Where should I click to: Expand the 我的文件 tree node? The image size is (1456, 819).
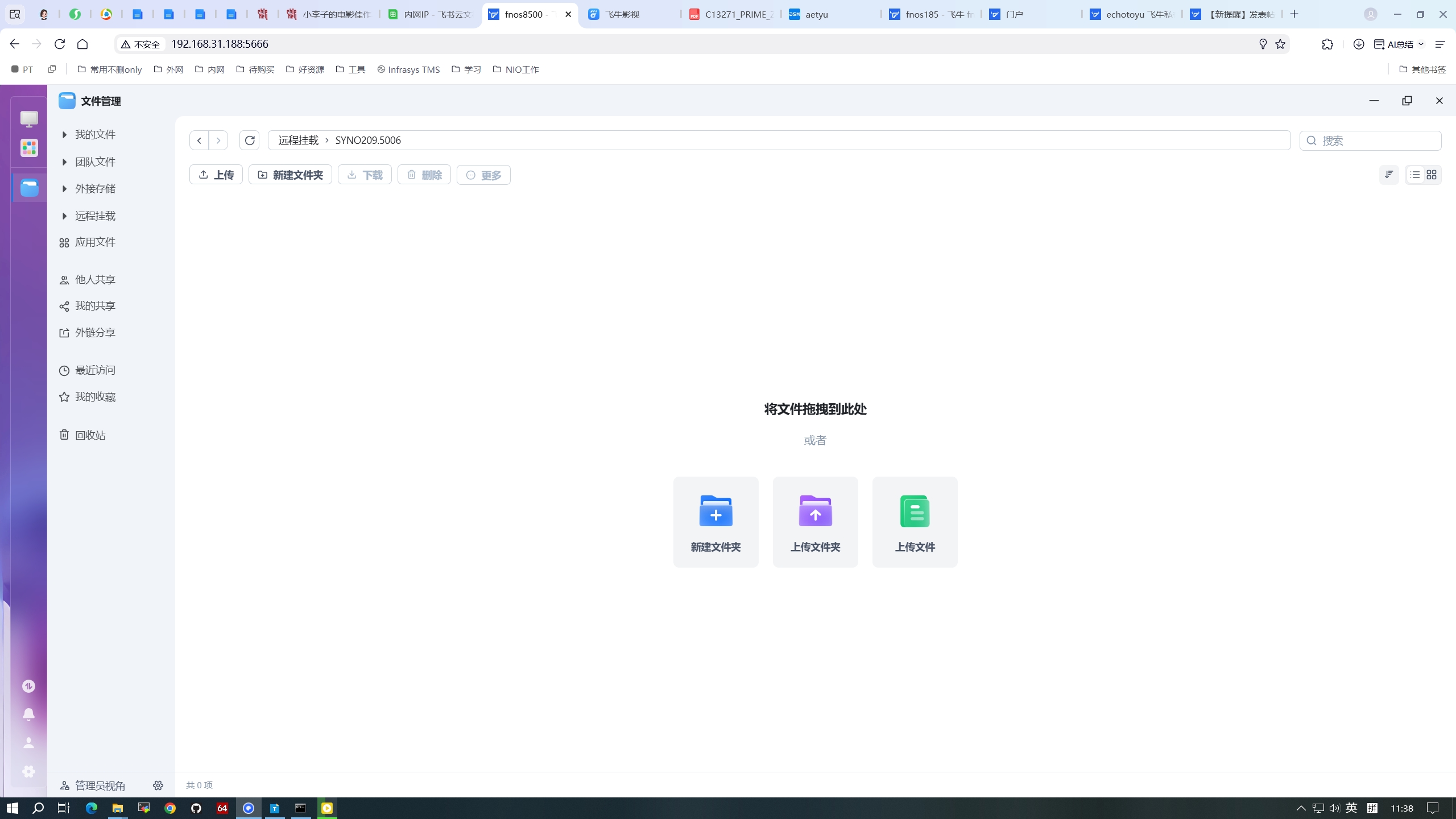tap(64, 135)
